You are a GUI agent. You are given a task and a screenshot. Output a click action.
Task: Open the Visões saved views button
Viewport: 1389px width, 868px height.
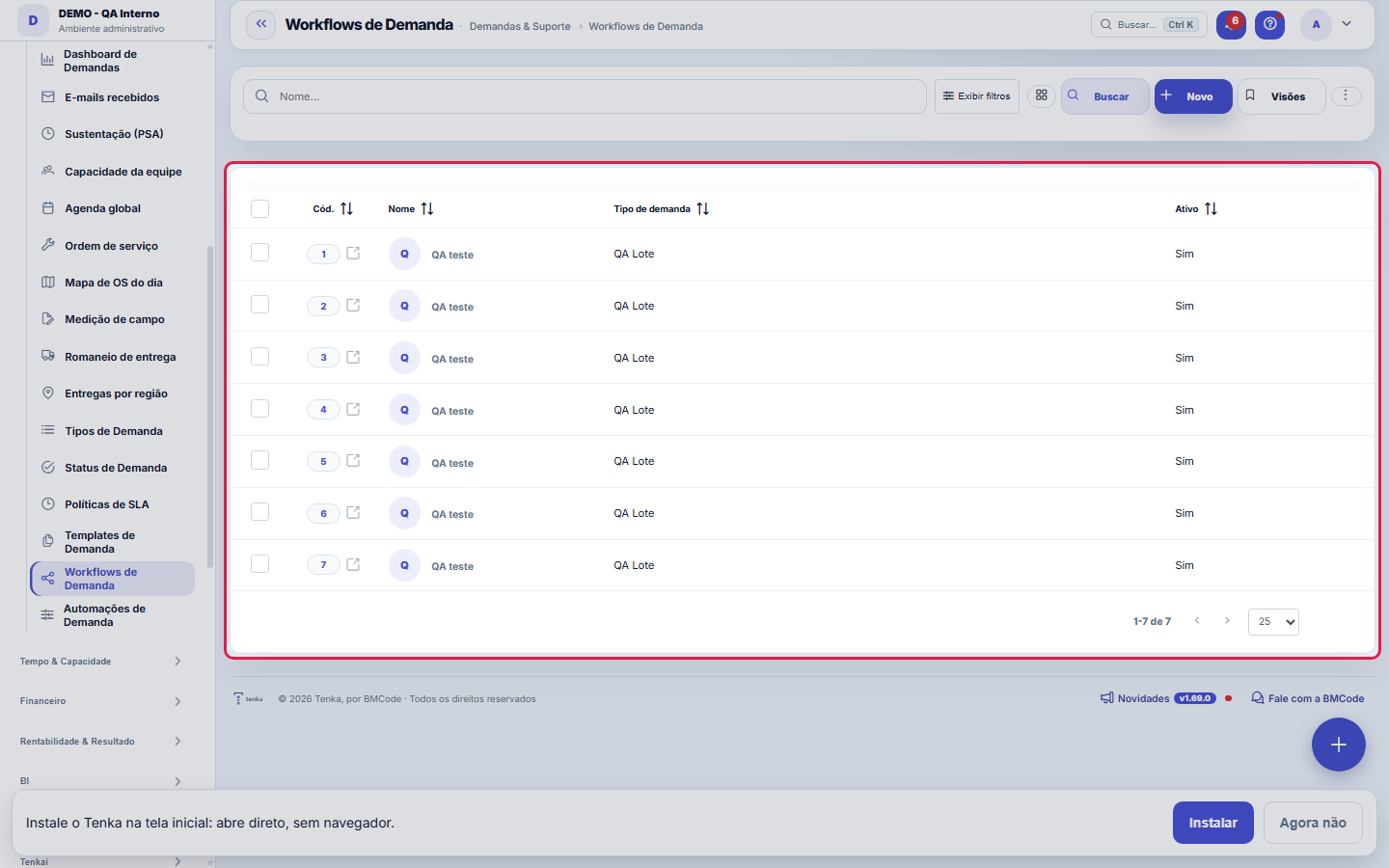(x=1282, y=96)
